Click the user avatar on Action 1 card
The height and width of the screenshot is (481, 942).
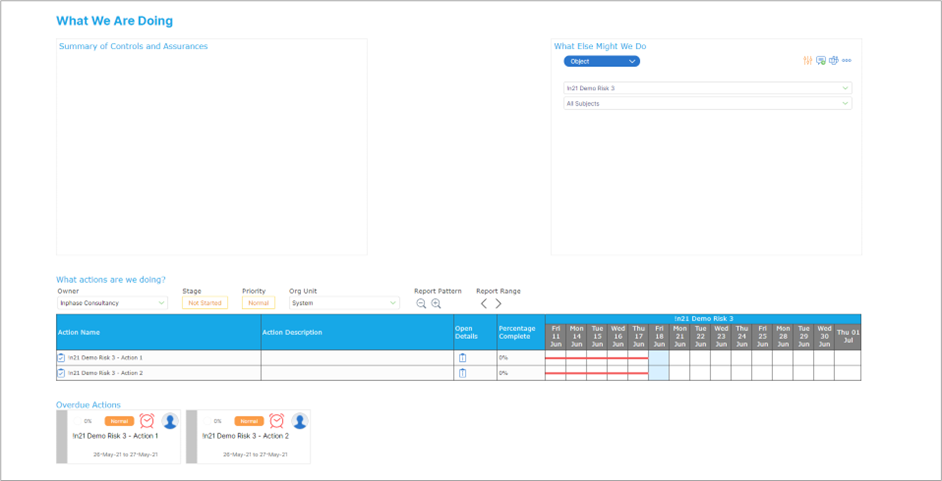pyautogui.click(x=170, y=421)
